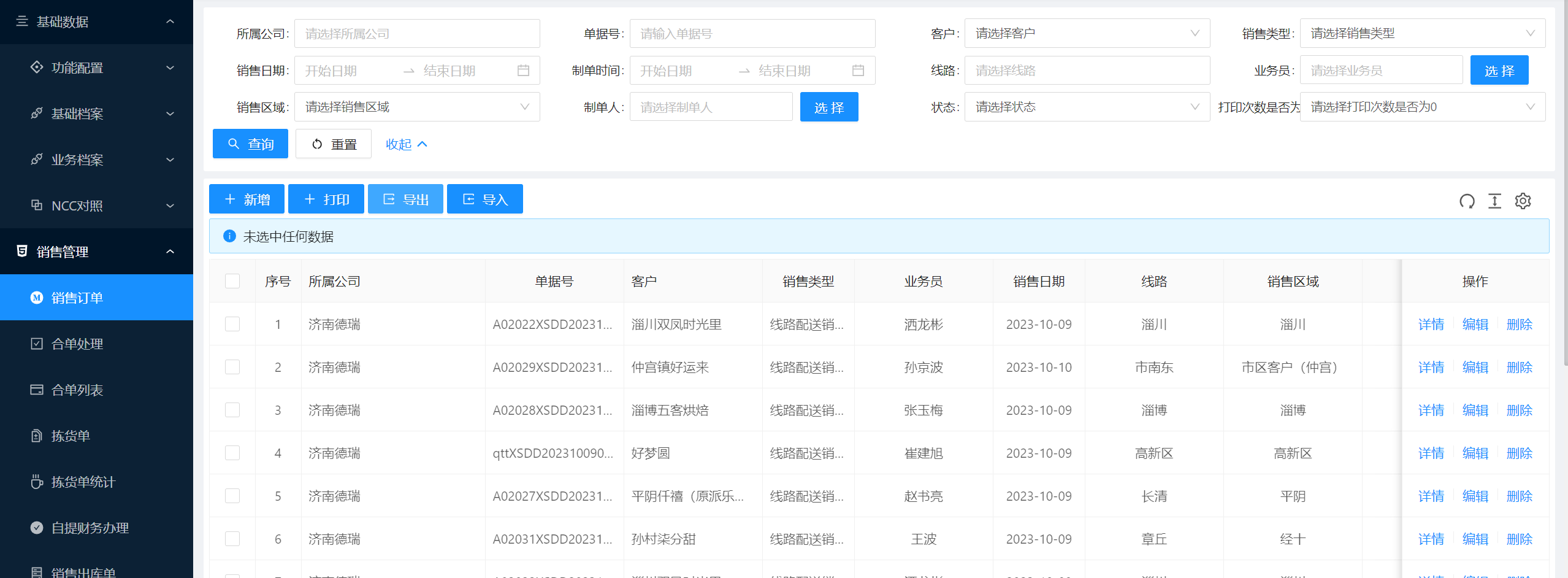This screenshot has width=1568, height=578.
Task: Open the 销售区域 dropdown
Action: [x=417, y=107]
